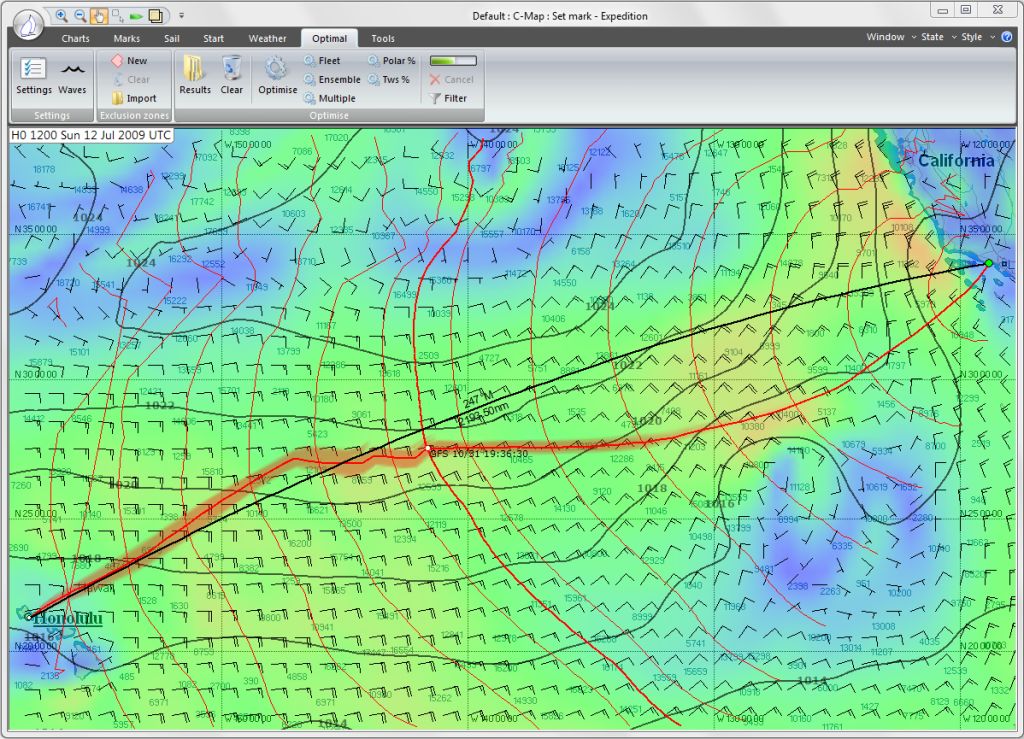
Task: Toggle the green boat icon in quick toolbar
Action: tap(137, 16)
